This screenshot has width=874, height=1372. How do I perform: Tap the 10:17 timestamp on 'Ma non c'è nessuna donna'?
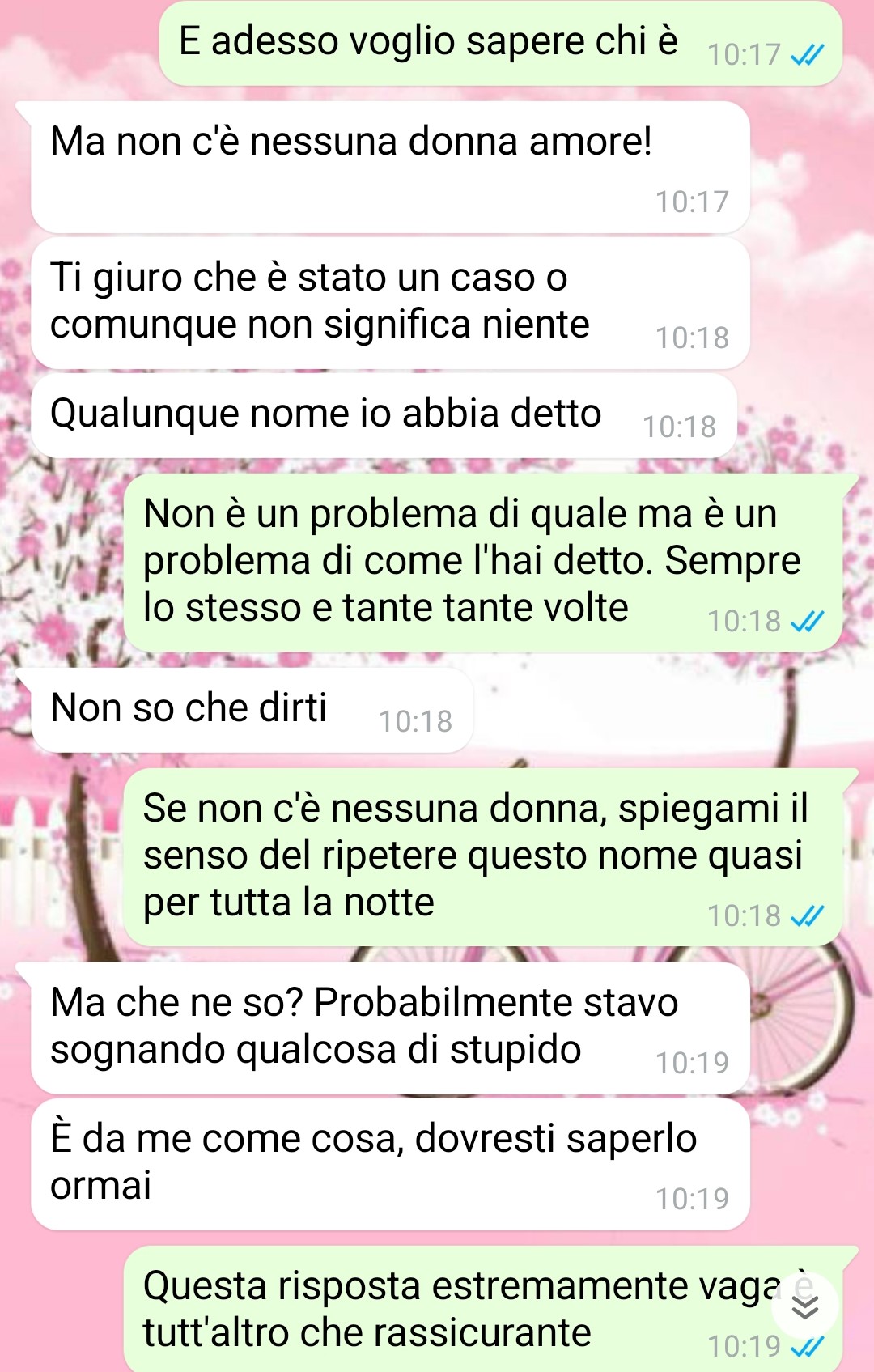pos(692,202)
